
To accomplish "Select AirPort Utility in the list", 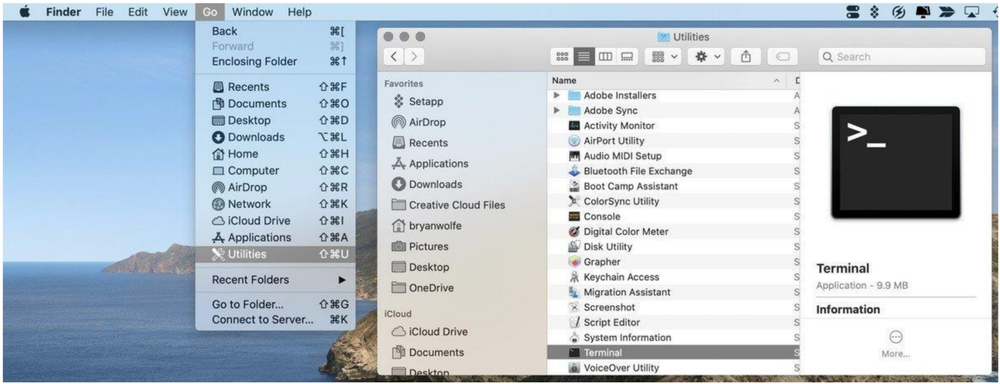I will click(x=673, y=141).
